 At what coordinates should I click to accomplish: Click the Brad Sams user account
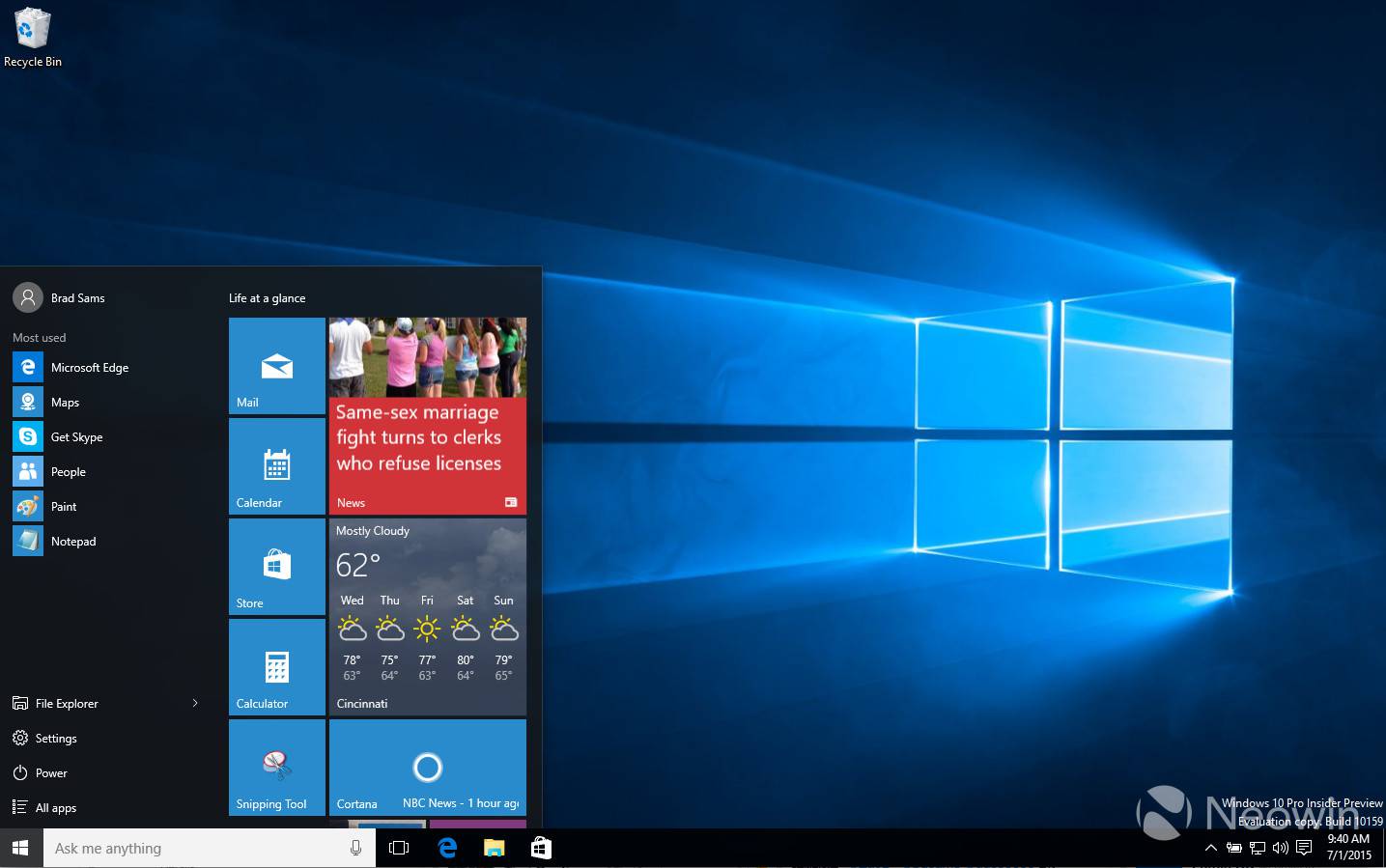[x=59, y=297]
